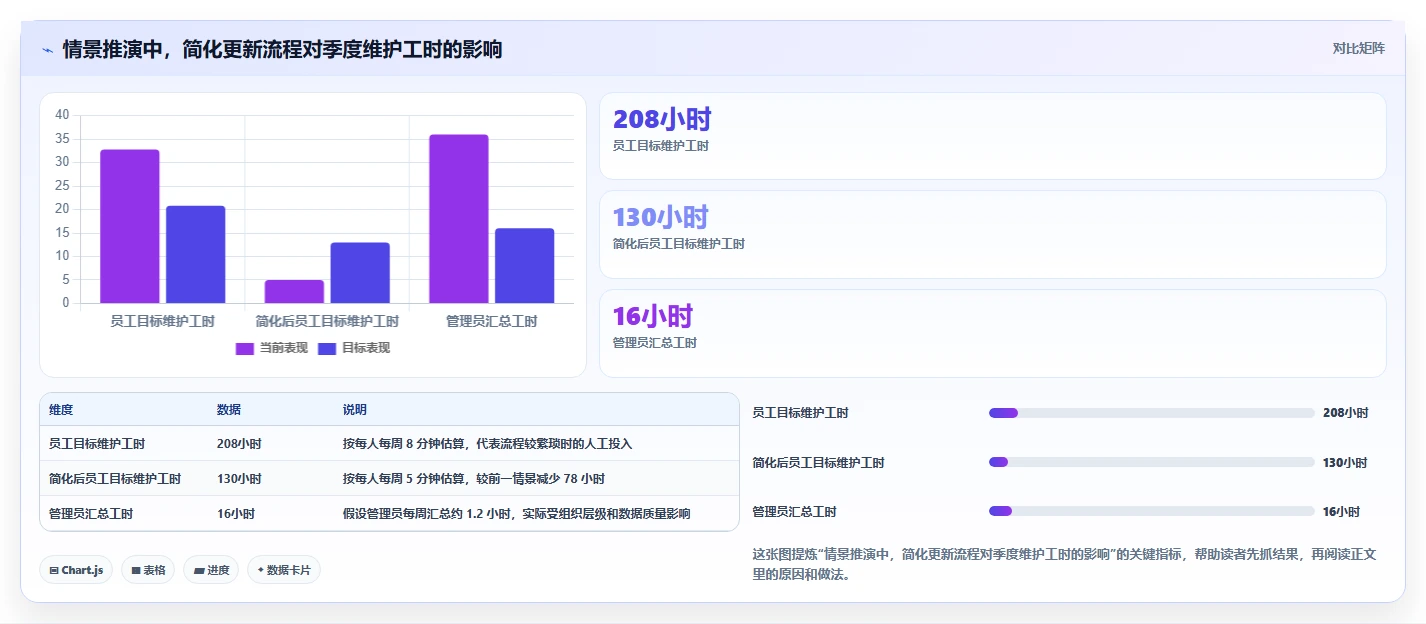Click the progress list label 员工目标维护工时
1426x624 pixels.
point(800,413)
